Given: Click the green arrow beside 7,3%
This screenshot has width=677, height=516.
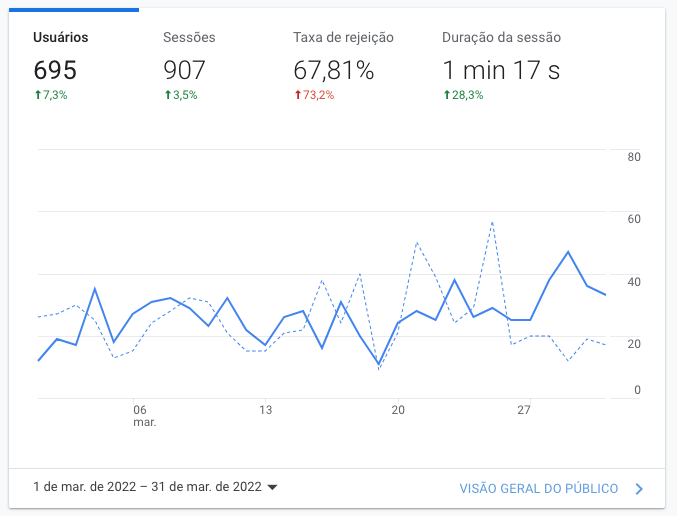Looking at the screenshot, I should (x=37, y=96).
